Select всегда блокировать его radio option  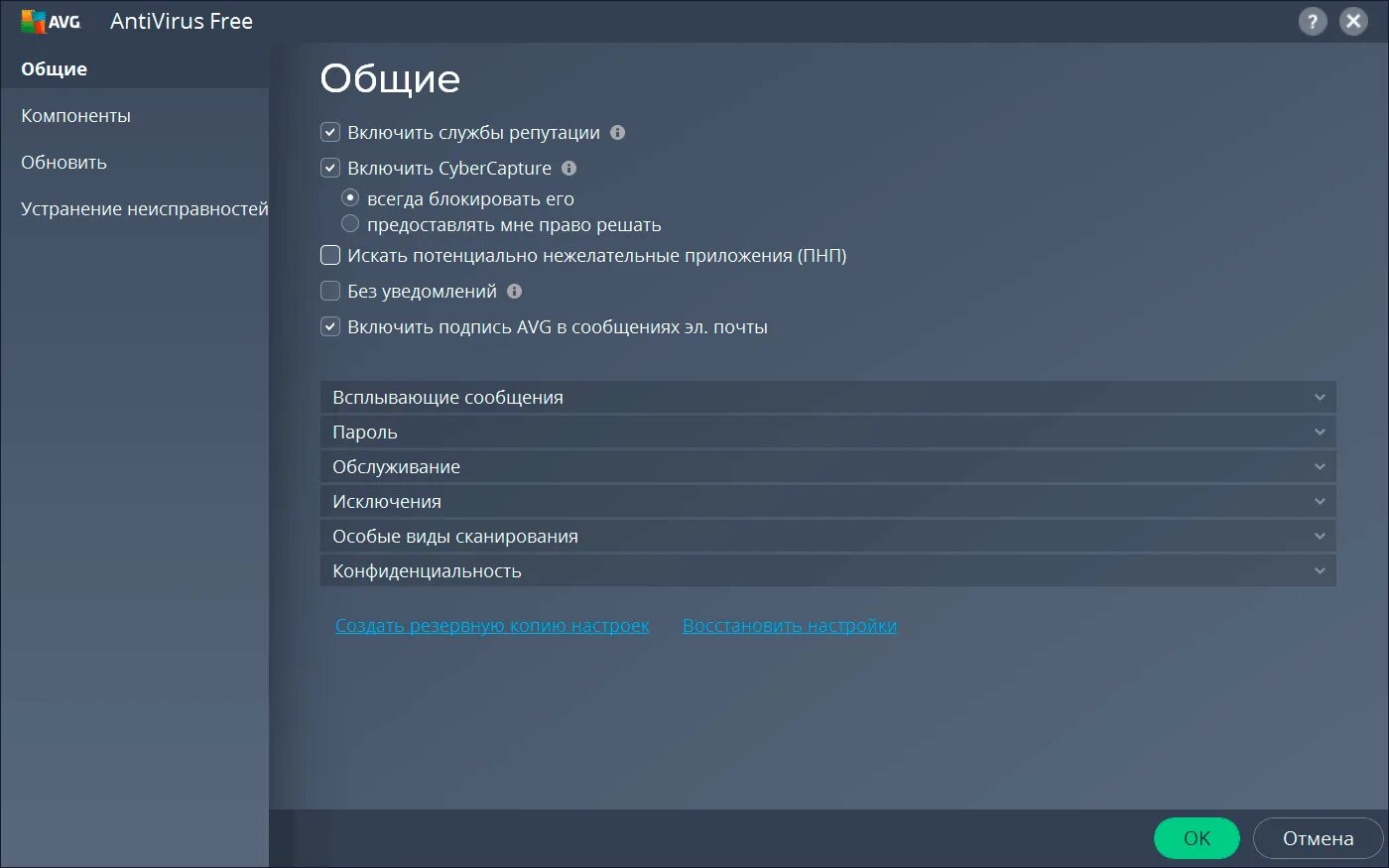coord(349,197)
